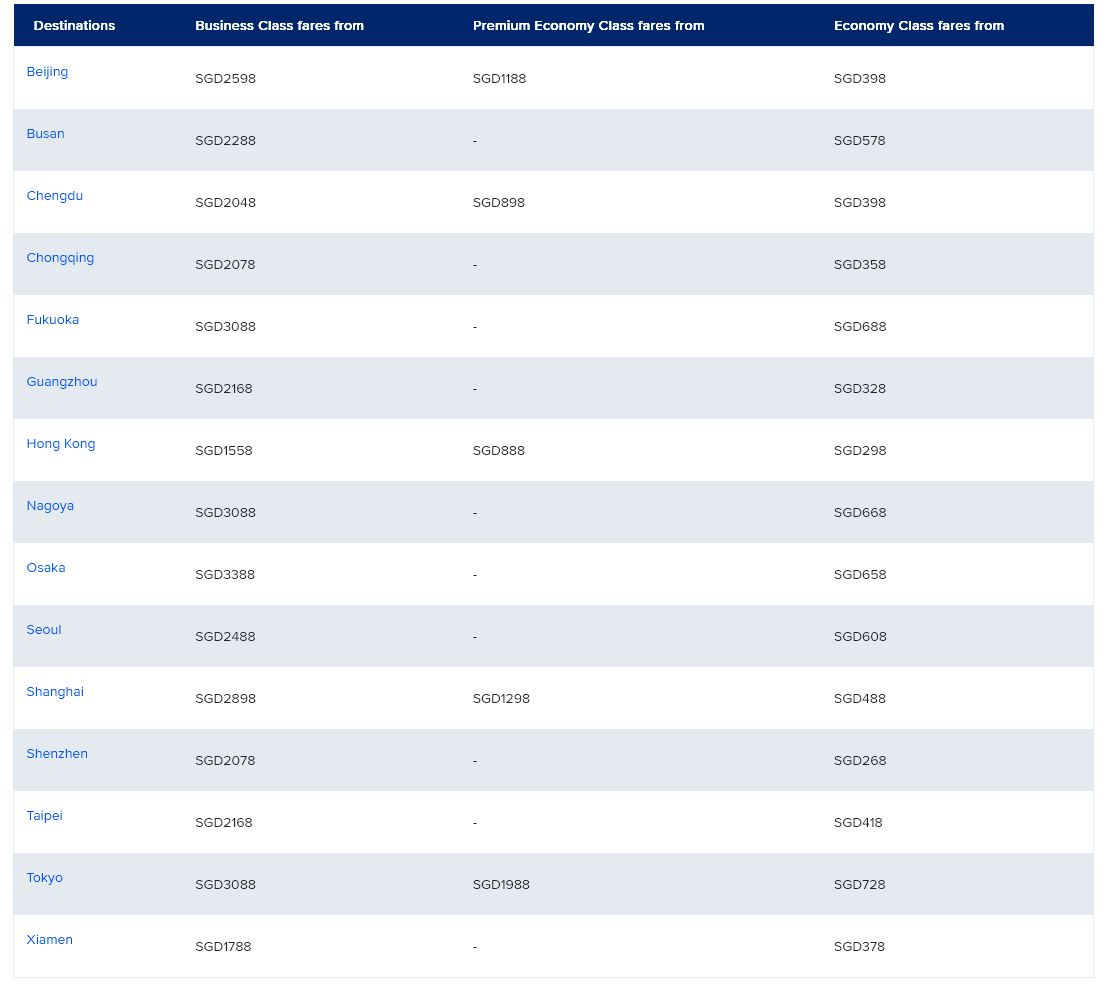Open the Shanghai destination link

[x=55, y=692]
